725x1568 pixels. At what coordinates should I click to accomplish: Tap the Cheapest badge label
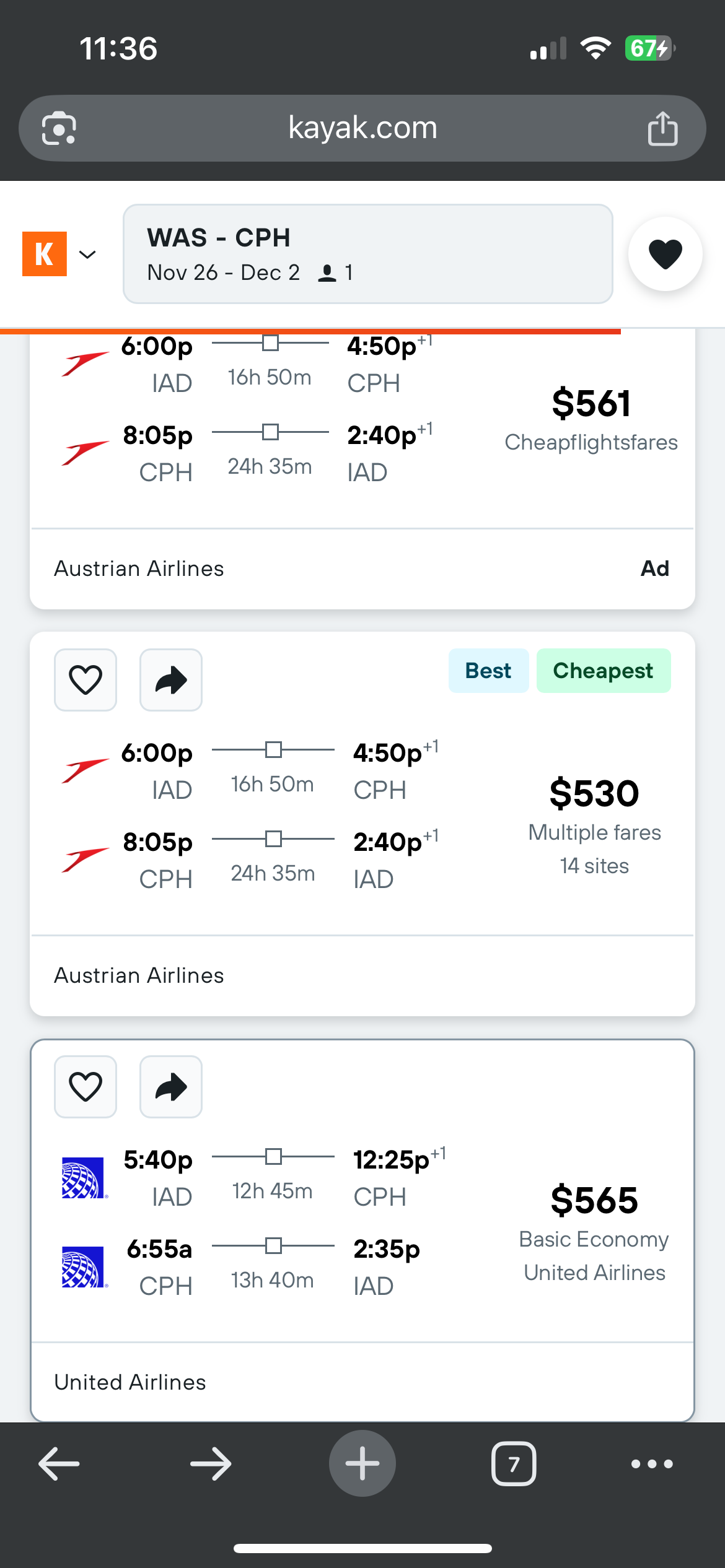point(603,671)
